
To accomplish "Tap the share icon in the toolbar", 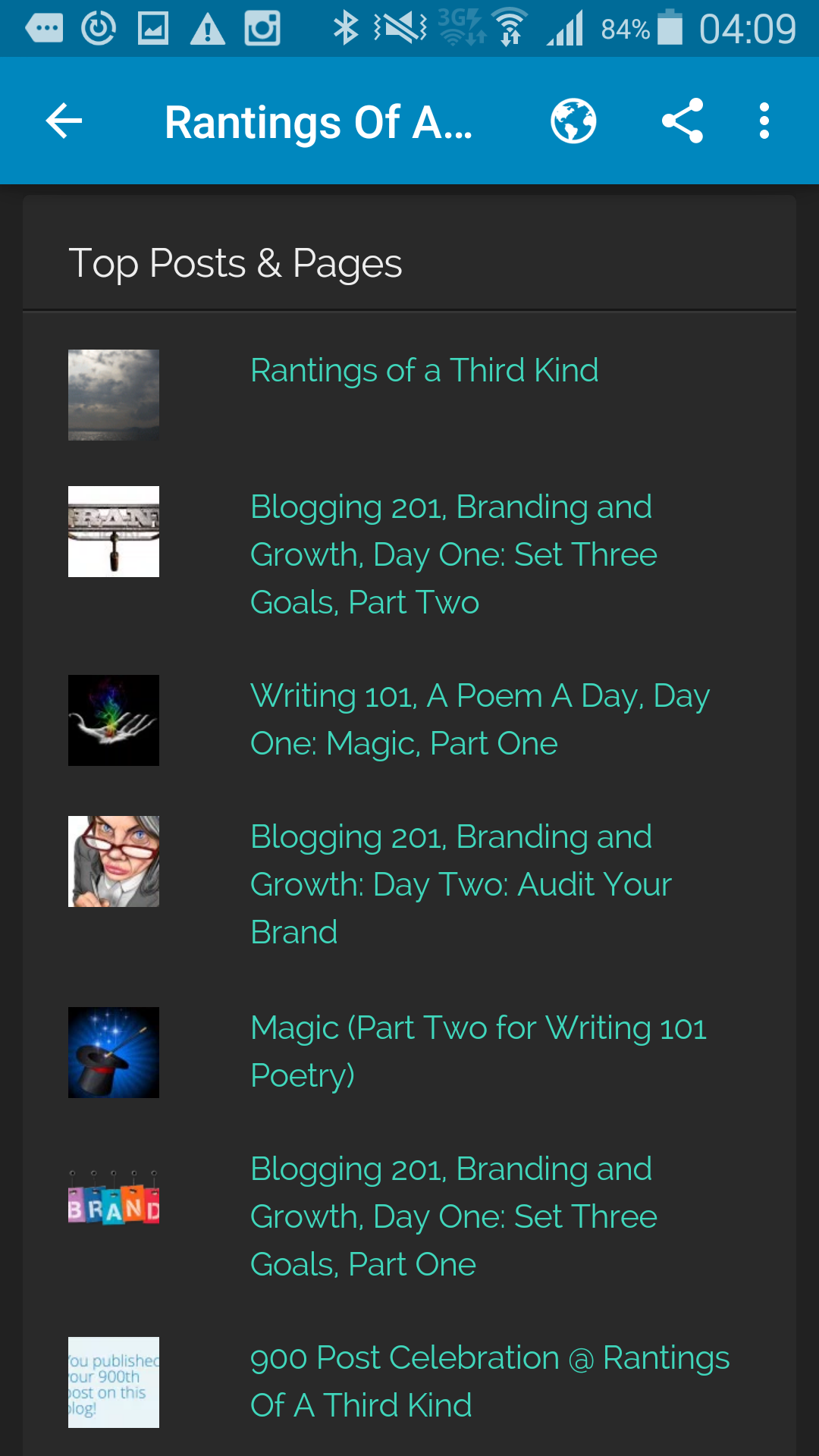I will 682,121.
